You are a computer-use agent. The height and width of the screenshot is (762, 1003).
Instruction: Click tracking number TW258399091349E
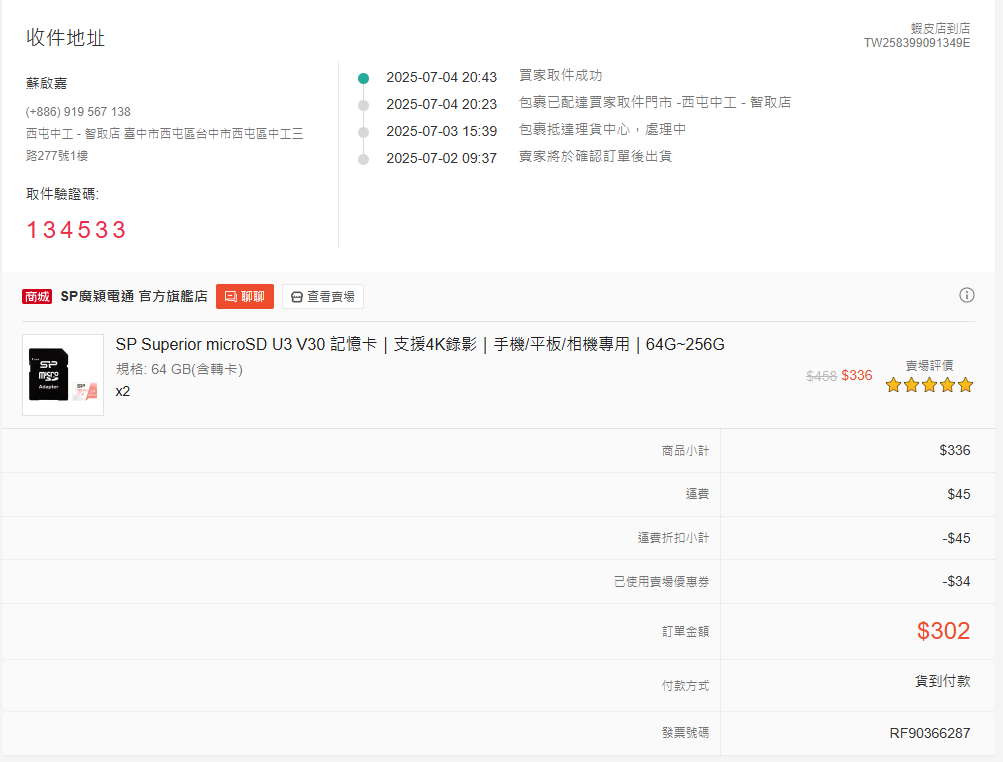[x=916, y=43]
